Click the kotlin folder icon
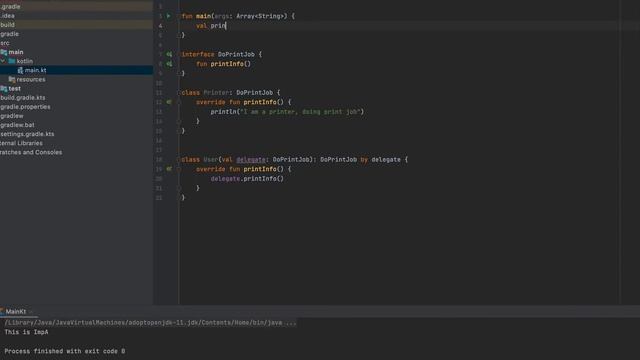 tap(12, 61)
